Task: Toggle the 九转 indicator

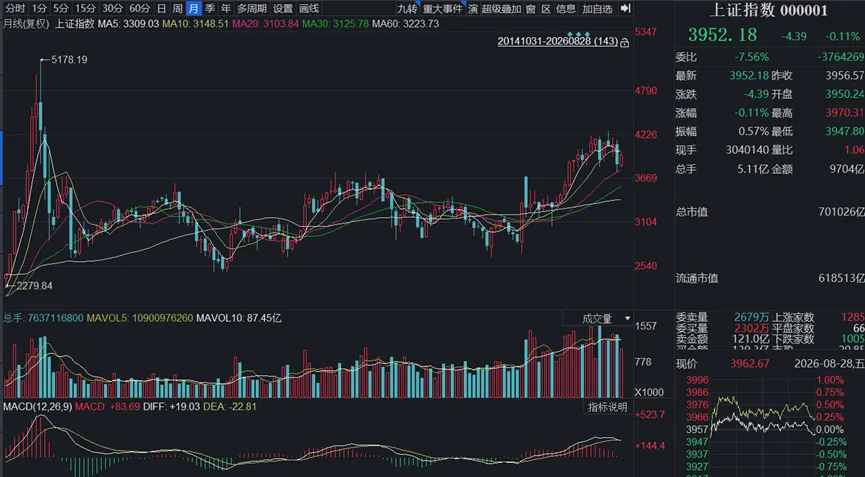Action: pyautogui.click(x=408, y=8)
